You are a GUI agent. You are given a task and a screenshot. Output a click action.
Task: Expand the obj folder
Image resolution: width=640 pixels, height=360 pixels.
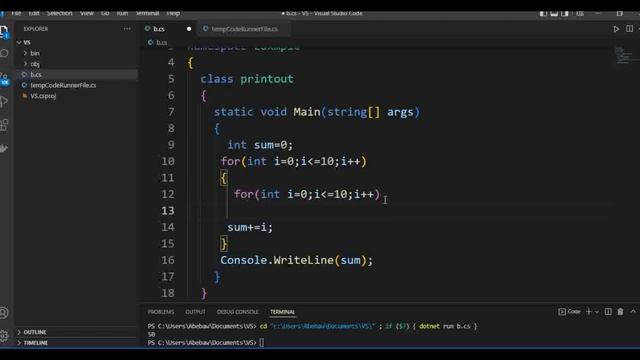click(76, 64)
